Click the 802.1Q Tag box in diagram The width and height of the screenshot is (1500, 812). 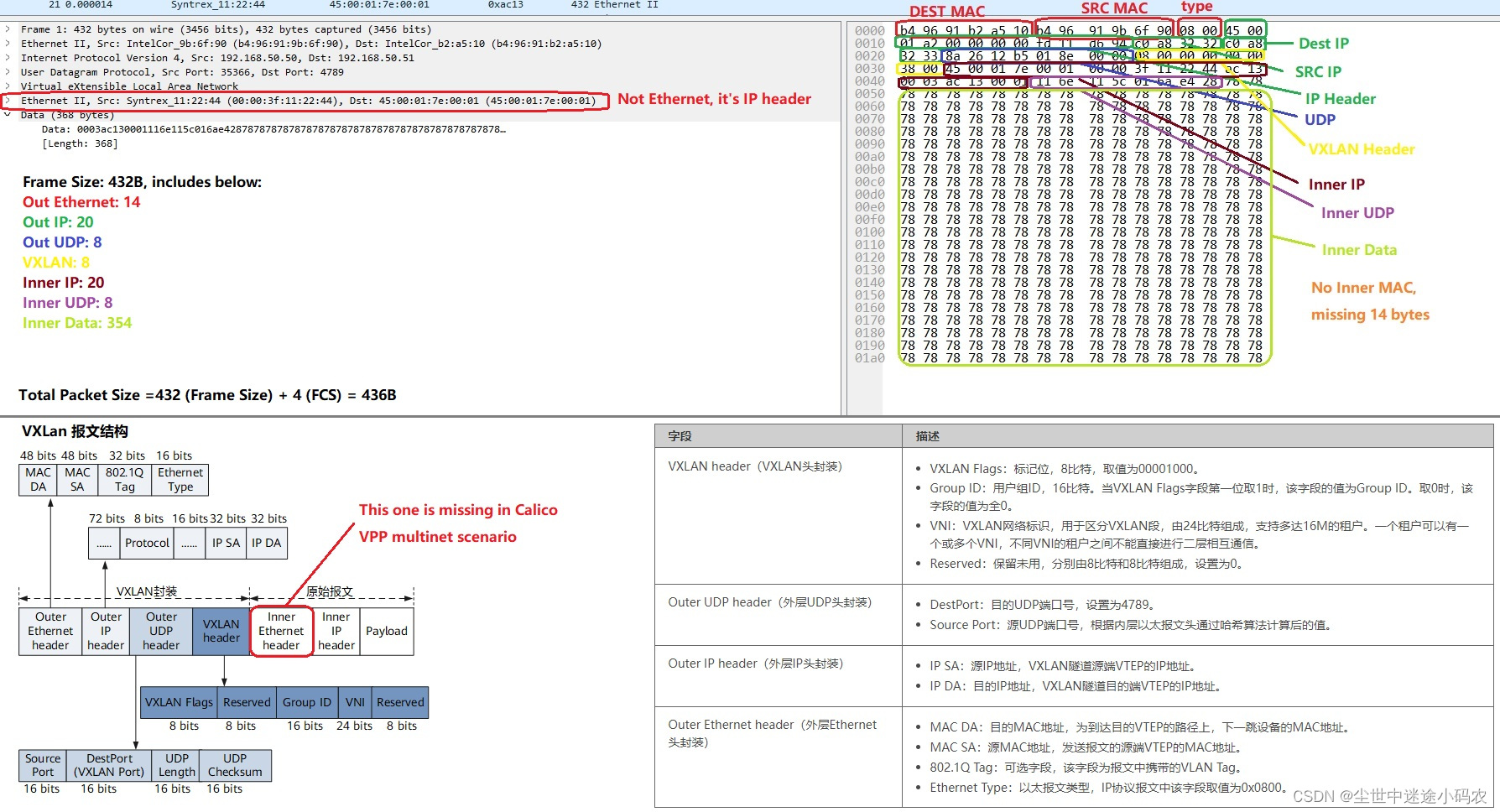[124, 480]
